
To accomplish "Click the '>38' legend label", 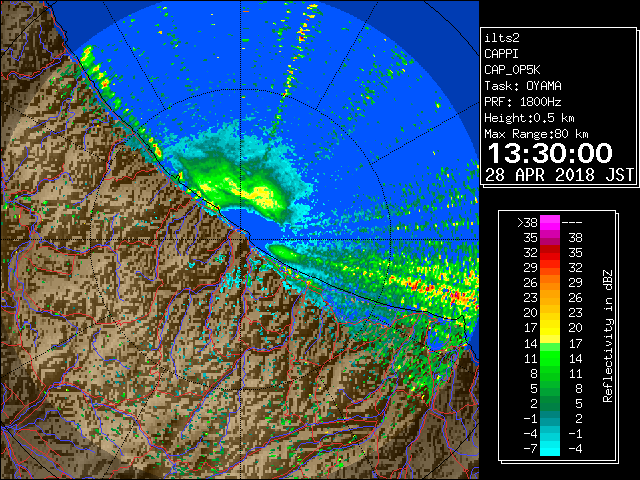I will [527, 223].
